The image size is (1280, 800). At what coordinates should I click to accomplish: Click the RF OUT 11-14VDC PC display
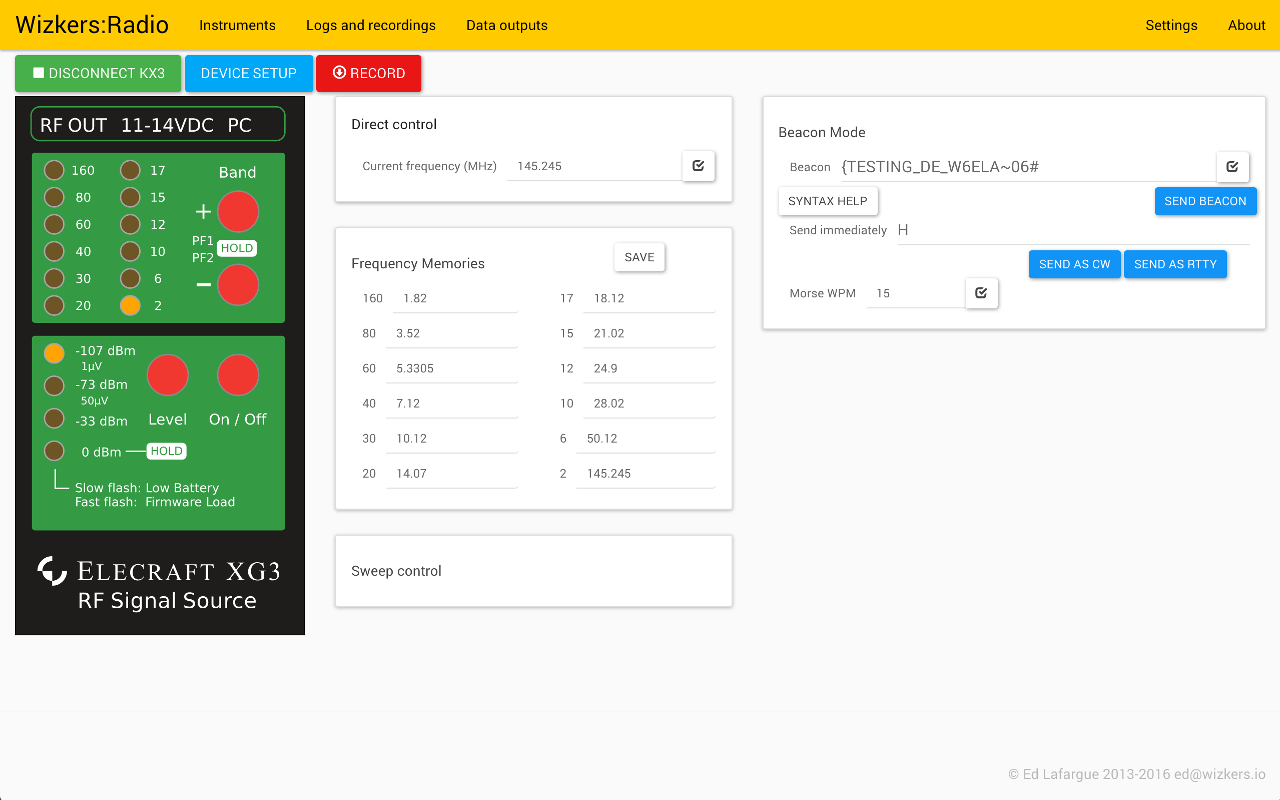tap(158, 124)
